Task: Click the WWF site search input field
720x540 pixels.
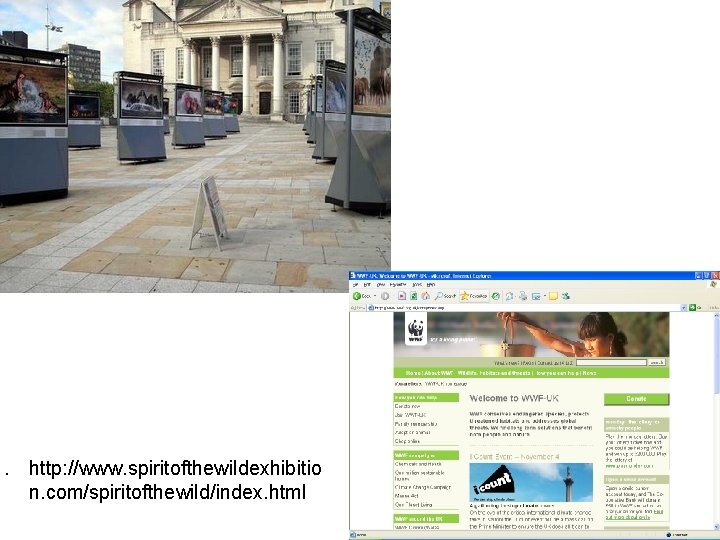Action: click(611, 363)
